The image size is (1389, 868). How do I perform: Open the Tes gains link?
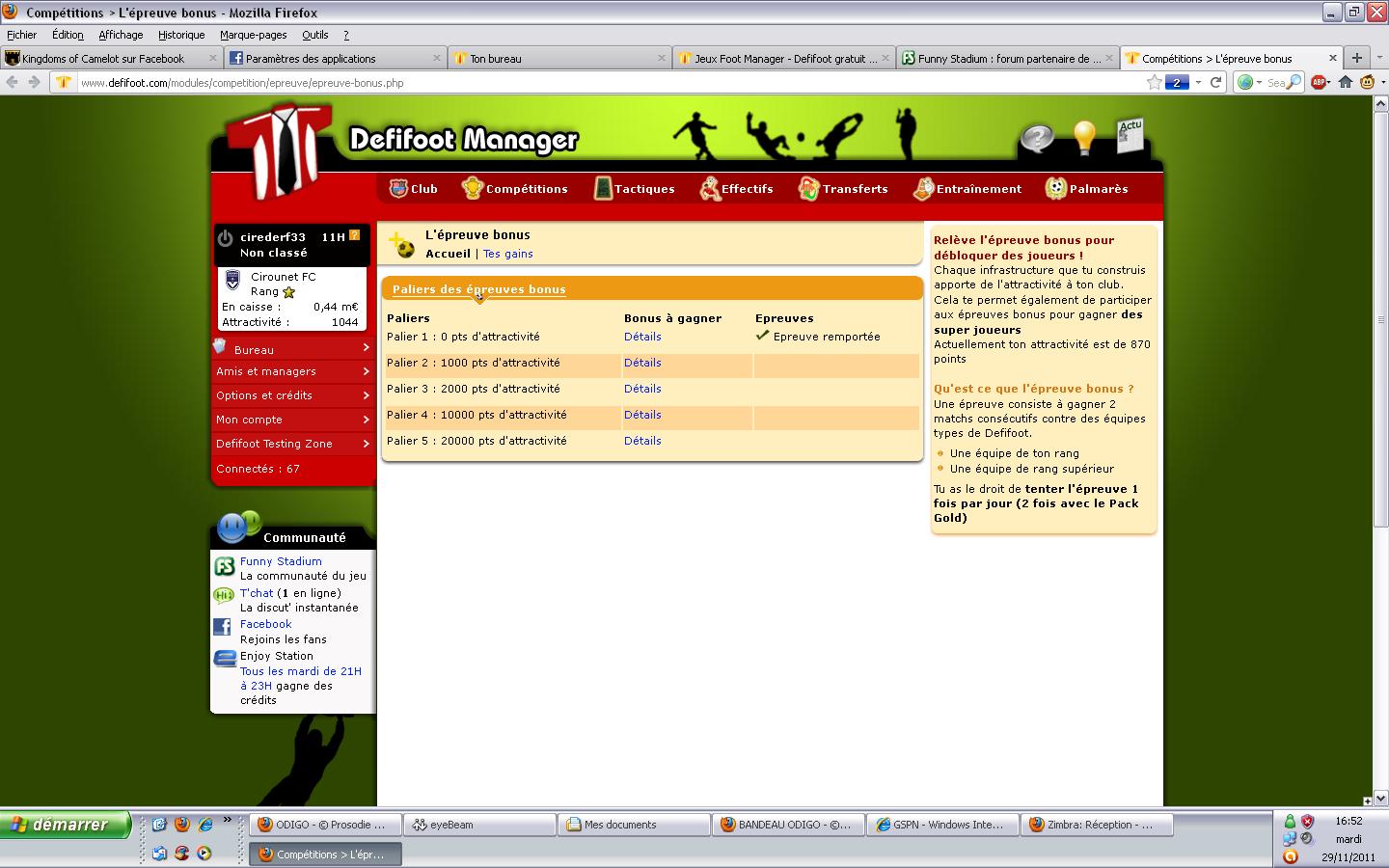(507, 254)
